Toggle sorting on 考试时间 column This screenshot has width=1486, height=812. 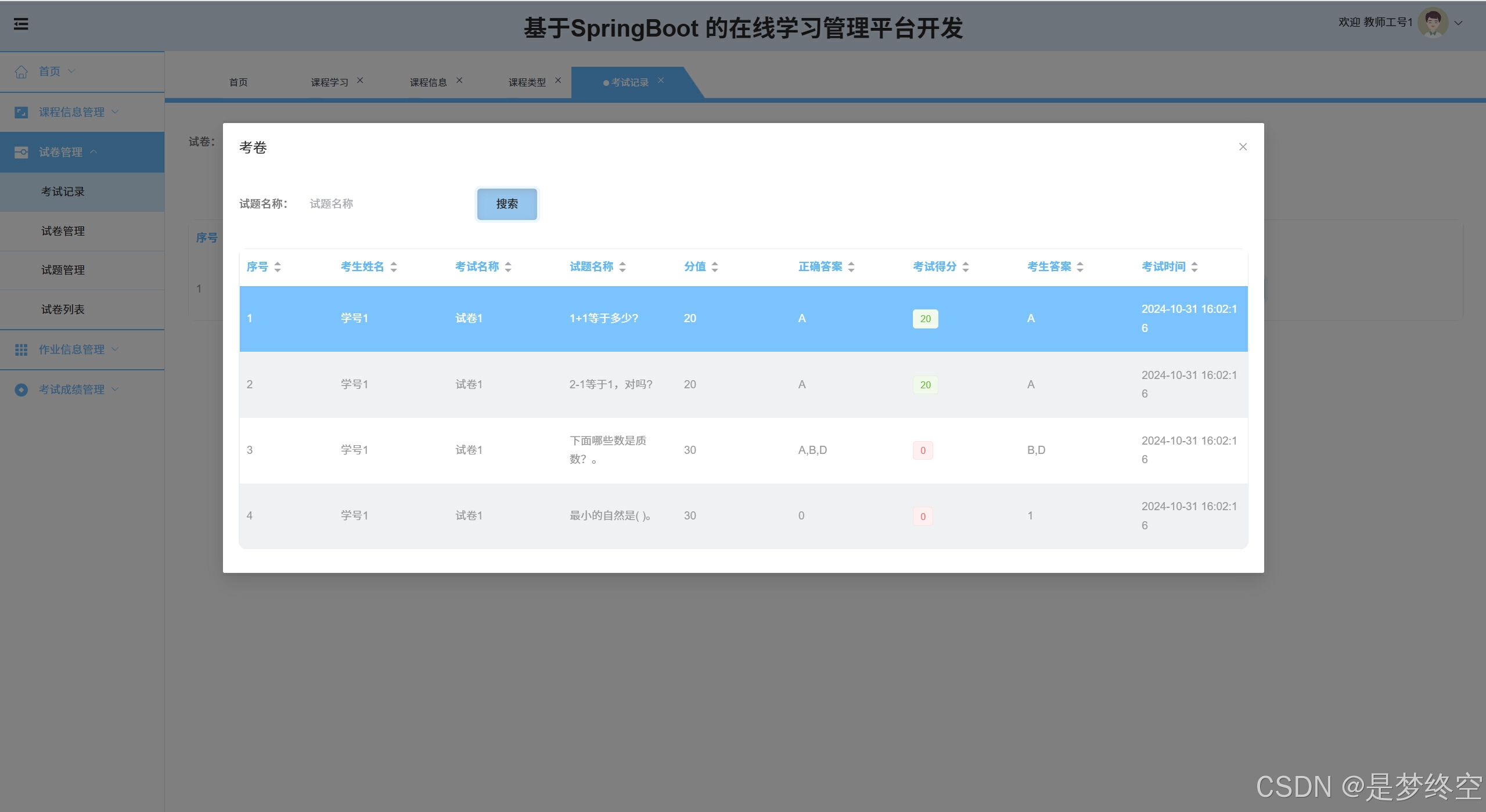1194,266
